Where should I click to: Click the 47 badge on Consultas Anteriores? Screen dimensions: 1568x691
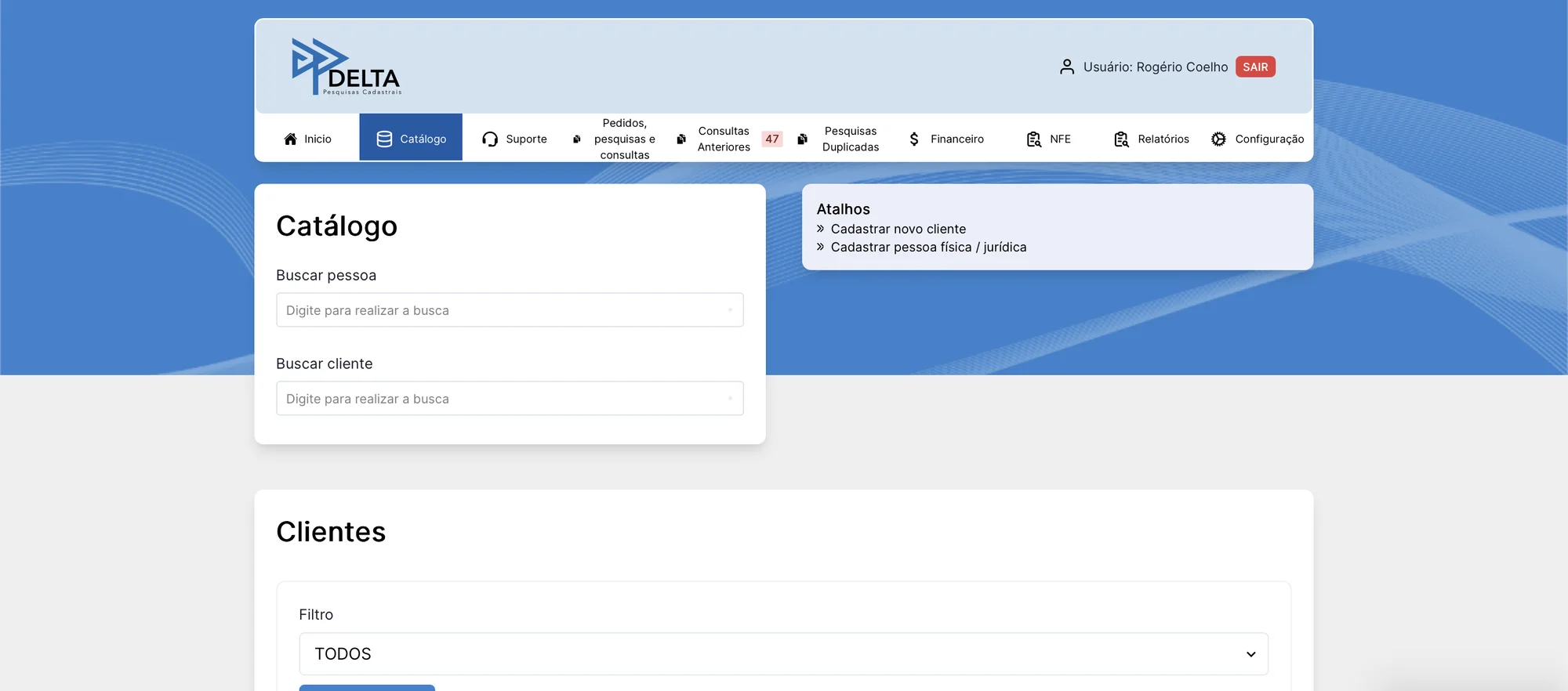pyautogui.click(x=772, y=139)
